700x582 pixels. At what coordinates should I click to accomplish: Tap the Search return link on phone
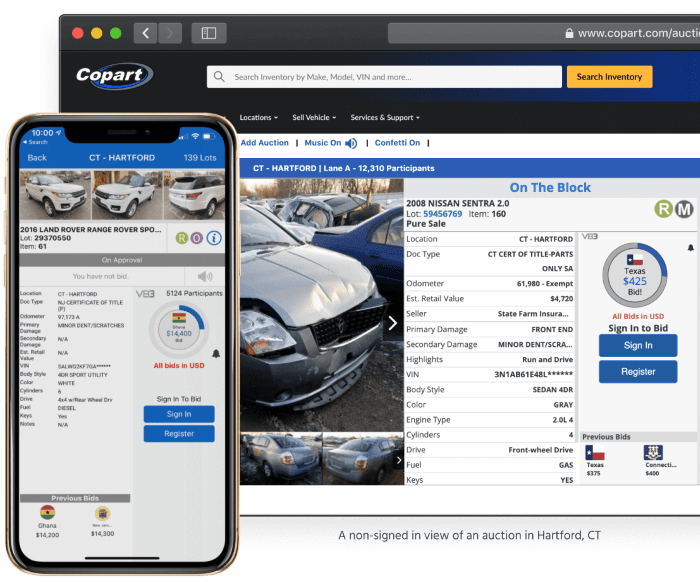[x=35, y=142]
